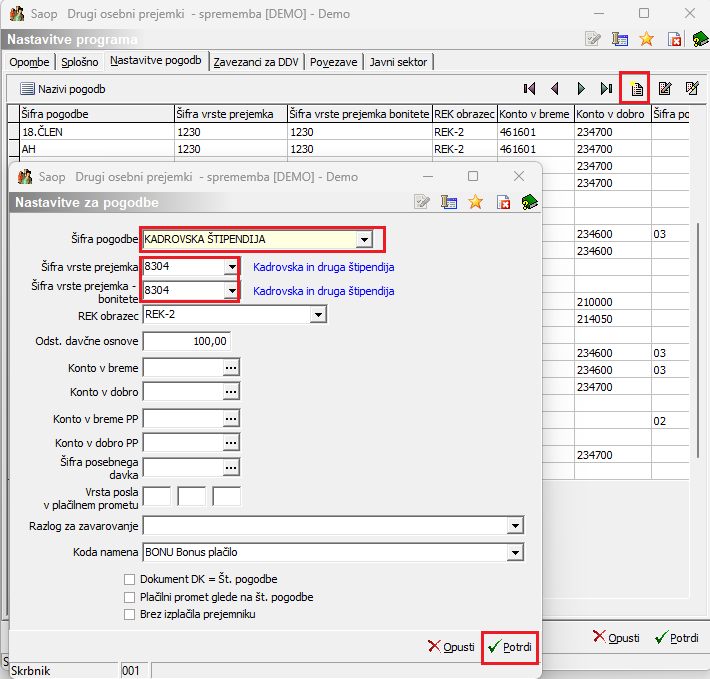Open lookup for Konto v breme PP

click(x=231, y=419)
